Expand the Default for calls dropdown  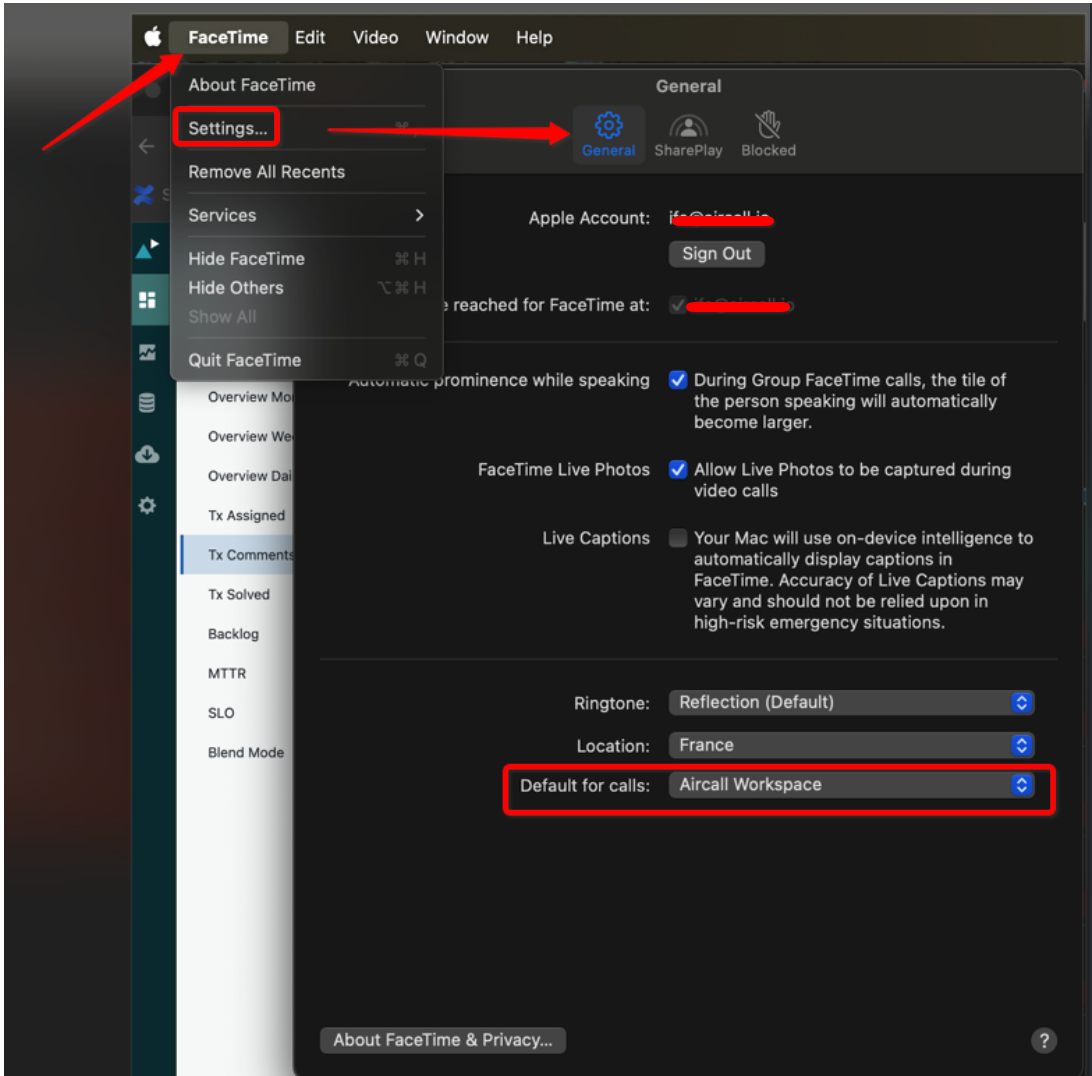851,785
